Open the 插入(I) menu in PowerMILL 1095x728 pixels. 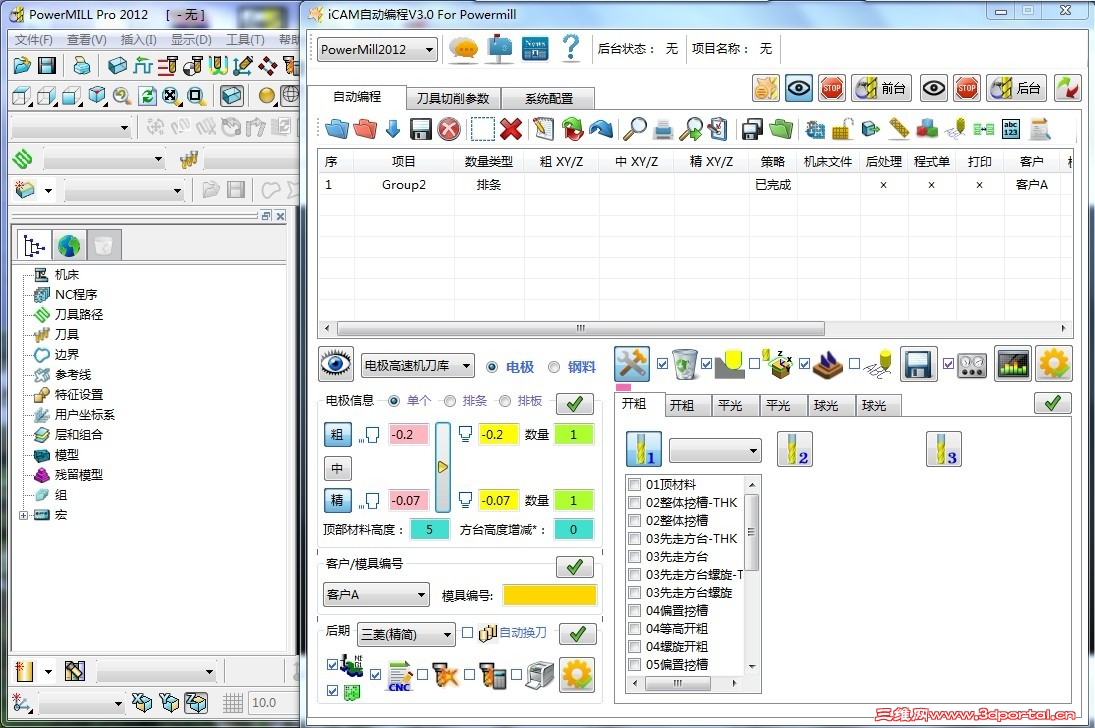point(138,40)
